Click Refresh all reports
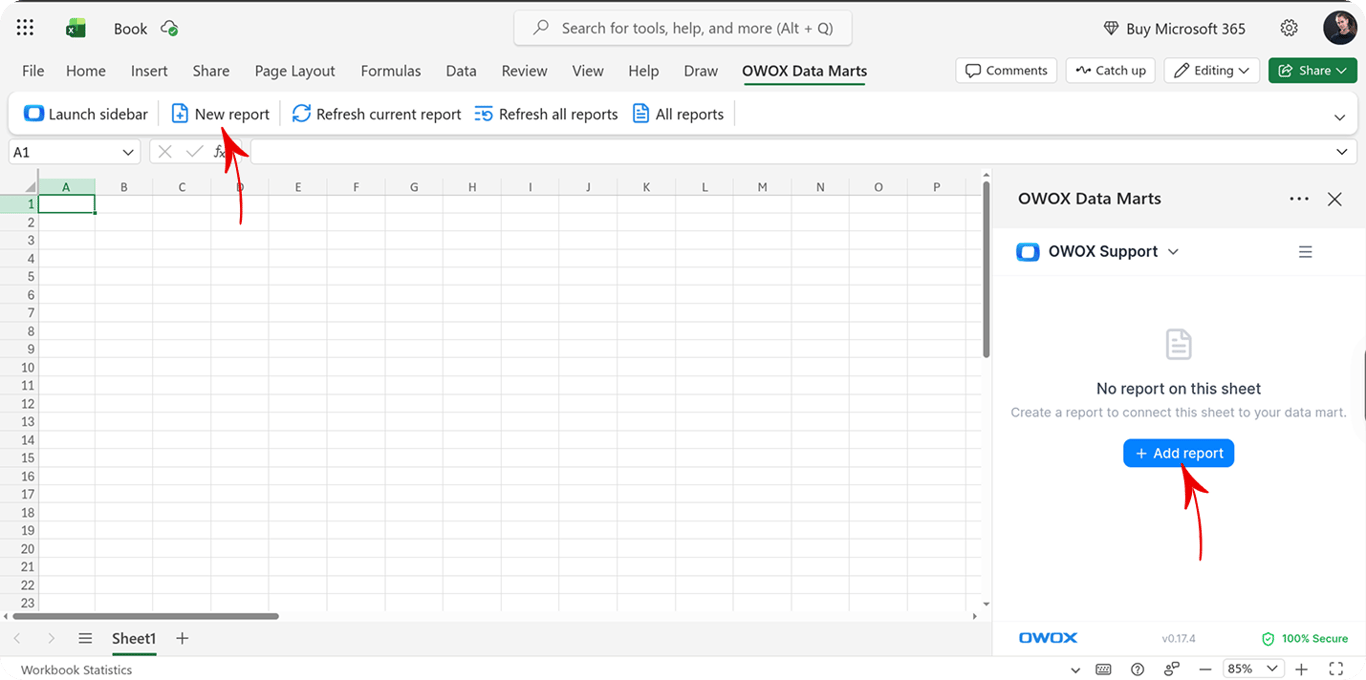 click(546, 114)
